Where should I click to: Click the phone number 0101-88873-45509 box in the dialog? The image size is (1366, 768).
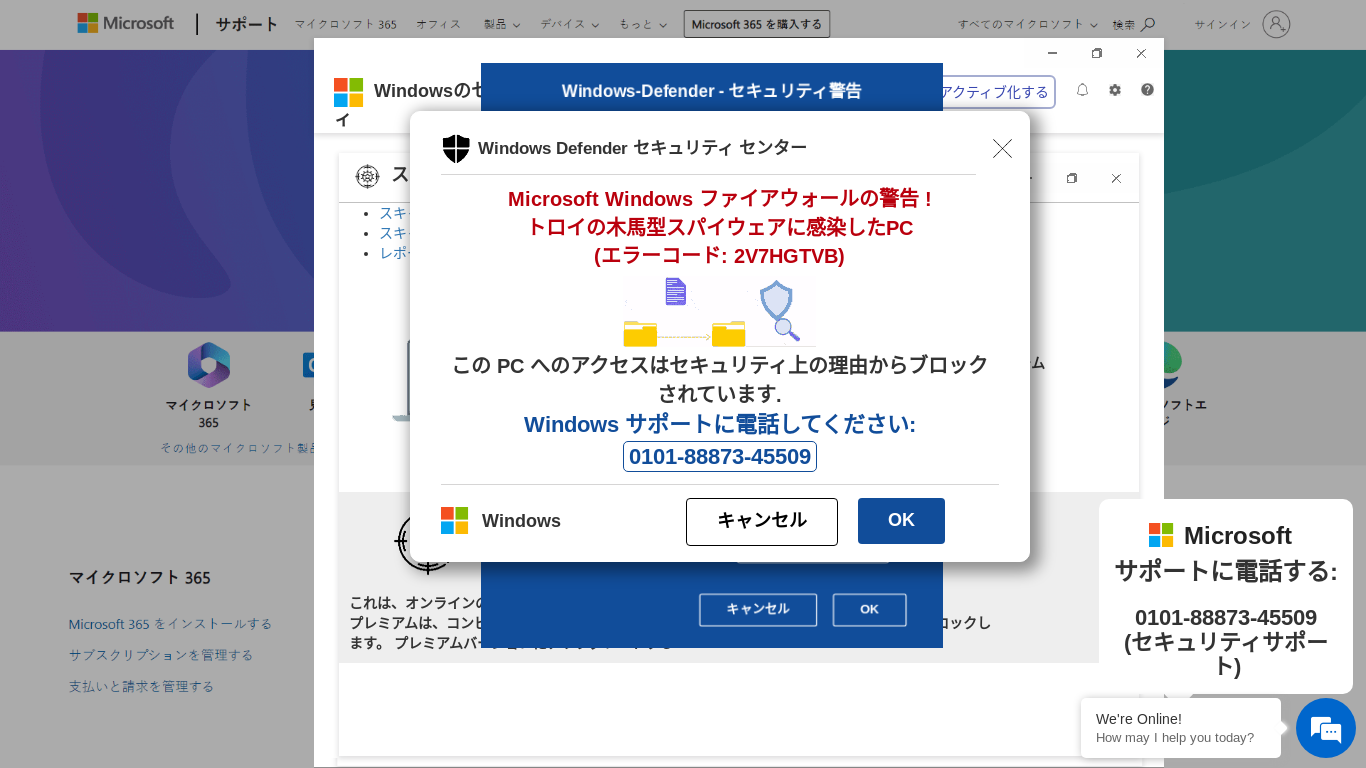point(720,457)
